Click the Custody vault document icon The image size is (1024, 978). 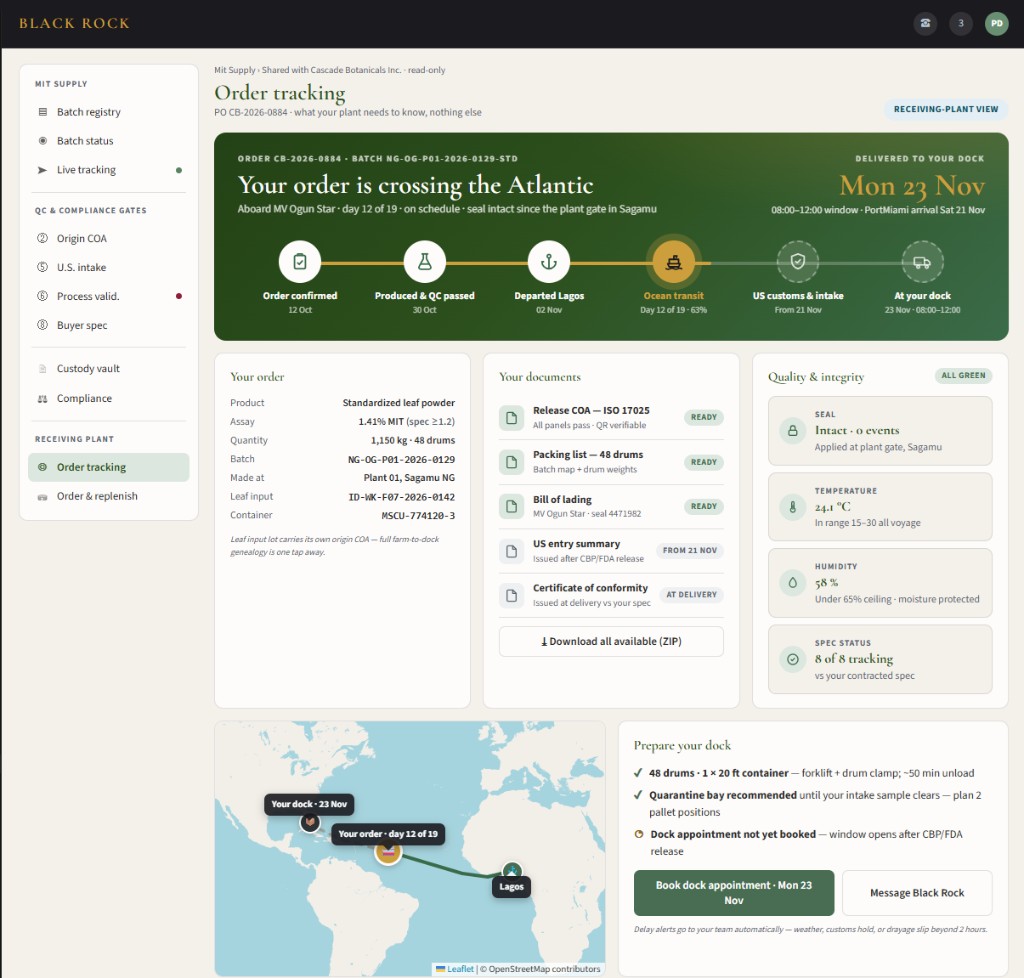pos(42,368)
